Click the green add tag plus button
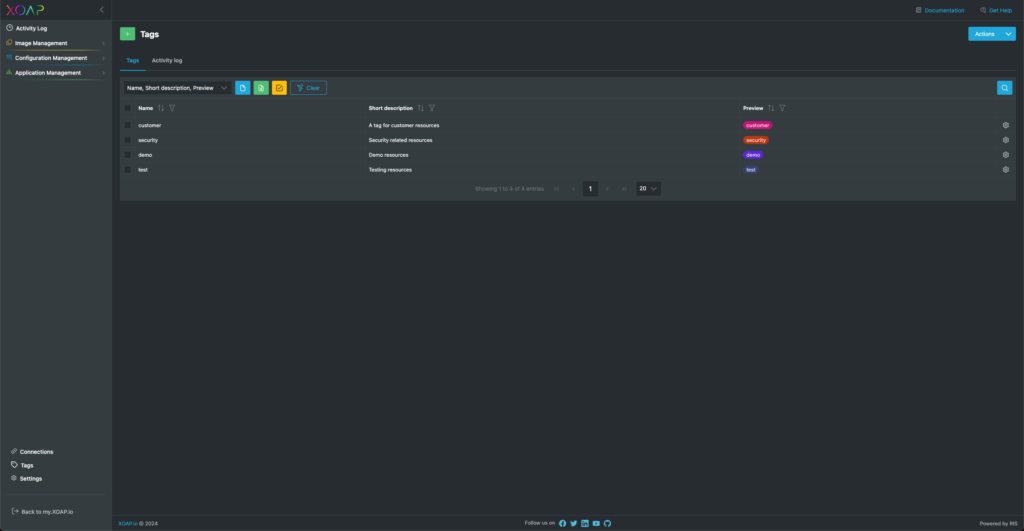The height and width of the screenshot is (531, 1024). (127, 34)
